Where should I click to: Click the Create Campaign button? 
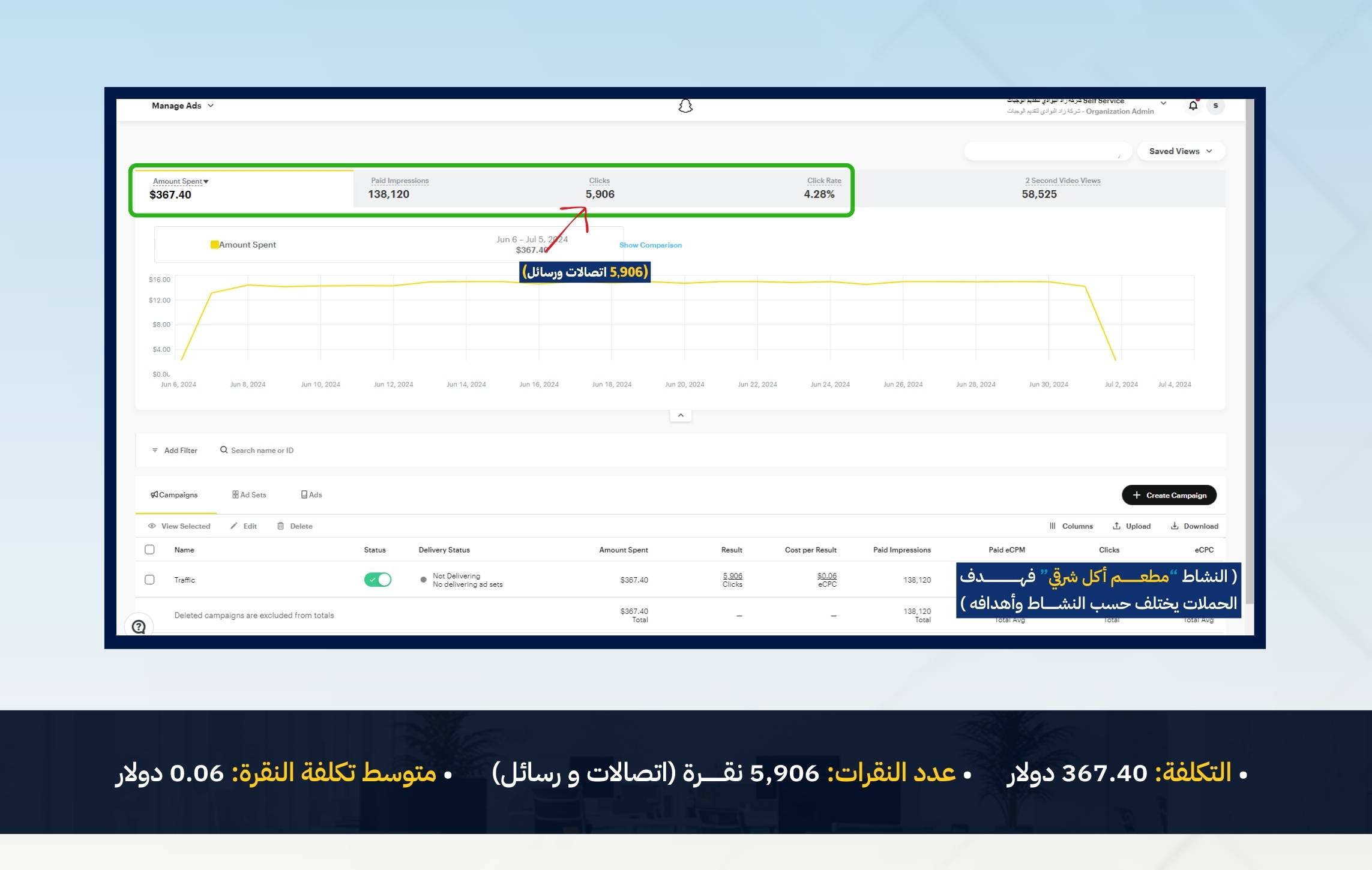click(x=1169, y=495)
